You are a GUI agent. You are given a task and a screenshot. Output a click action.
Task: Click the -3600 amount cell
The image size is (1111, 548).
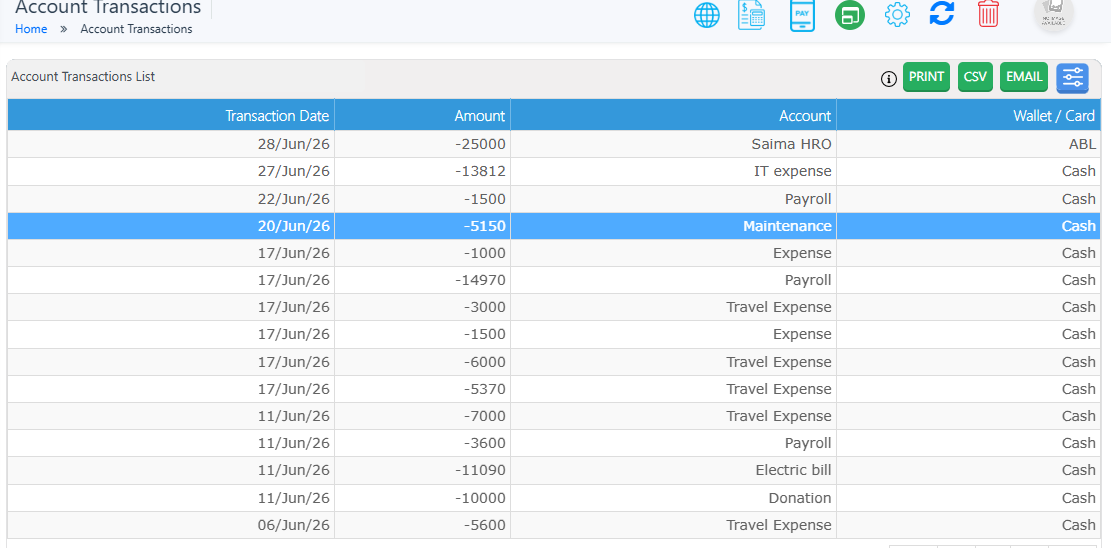422,443
